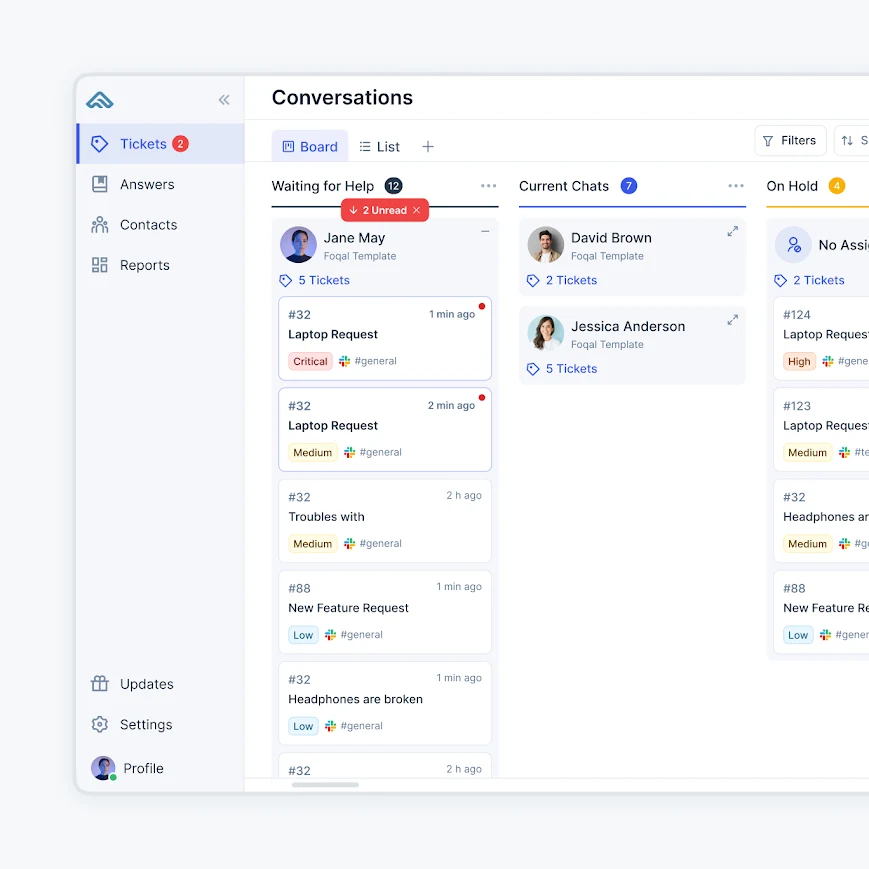Screen dimensions: 869x869
Task: Open Tickets in the sidebar
Action: [143, 144]
